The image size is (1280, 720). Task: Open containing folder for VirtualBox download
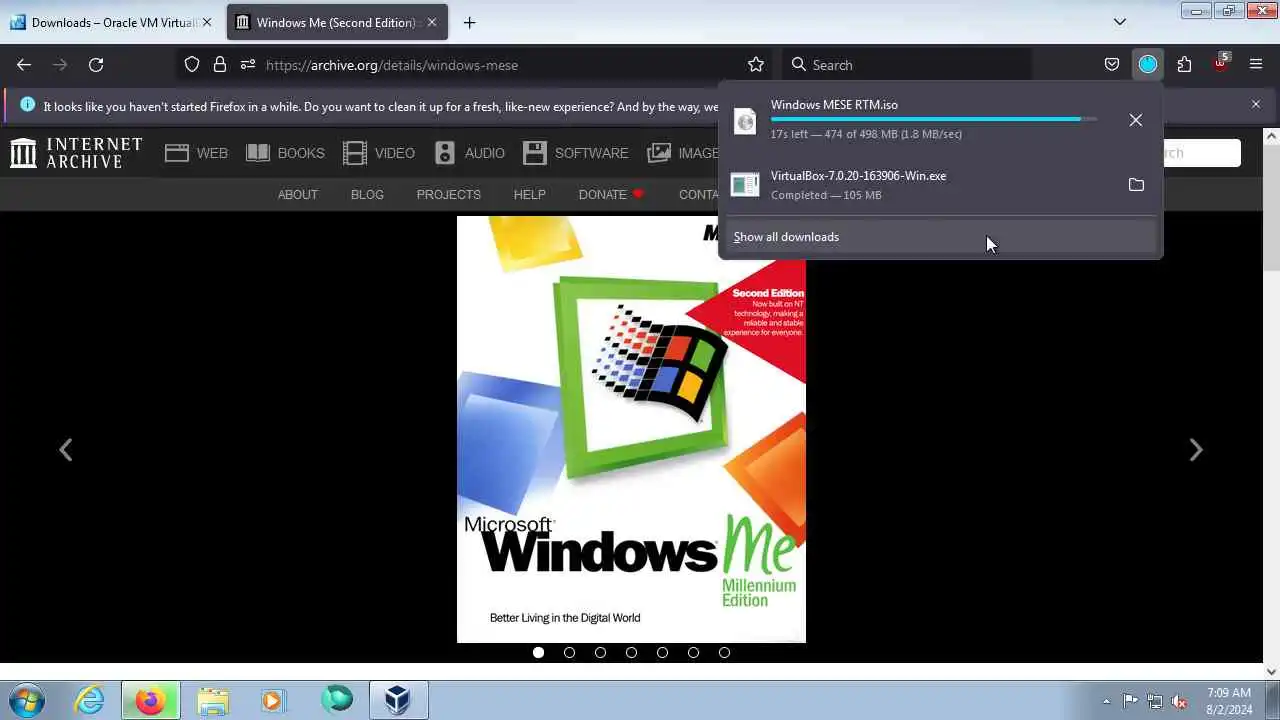(x=1136, y=185)
